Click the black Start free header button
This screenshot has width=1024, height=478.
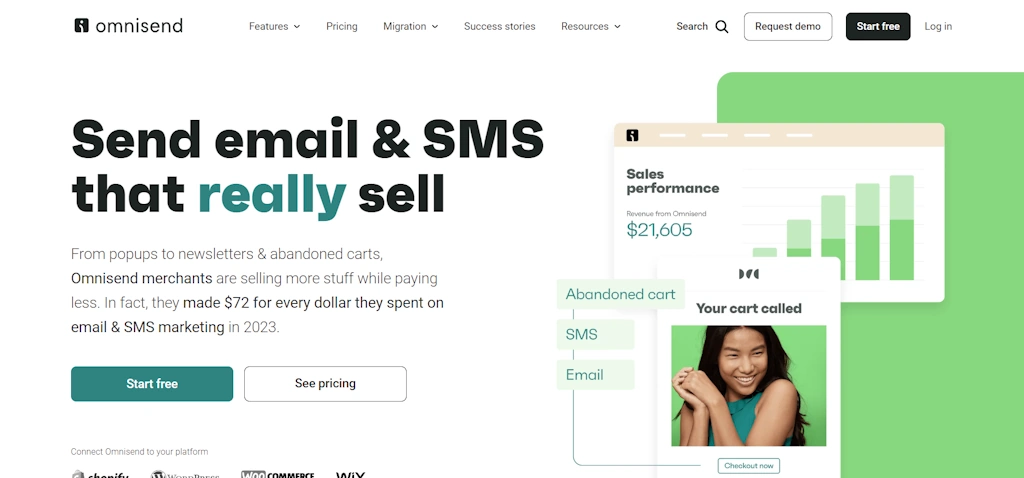tap(878, 26)
